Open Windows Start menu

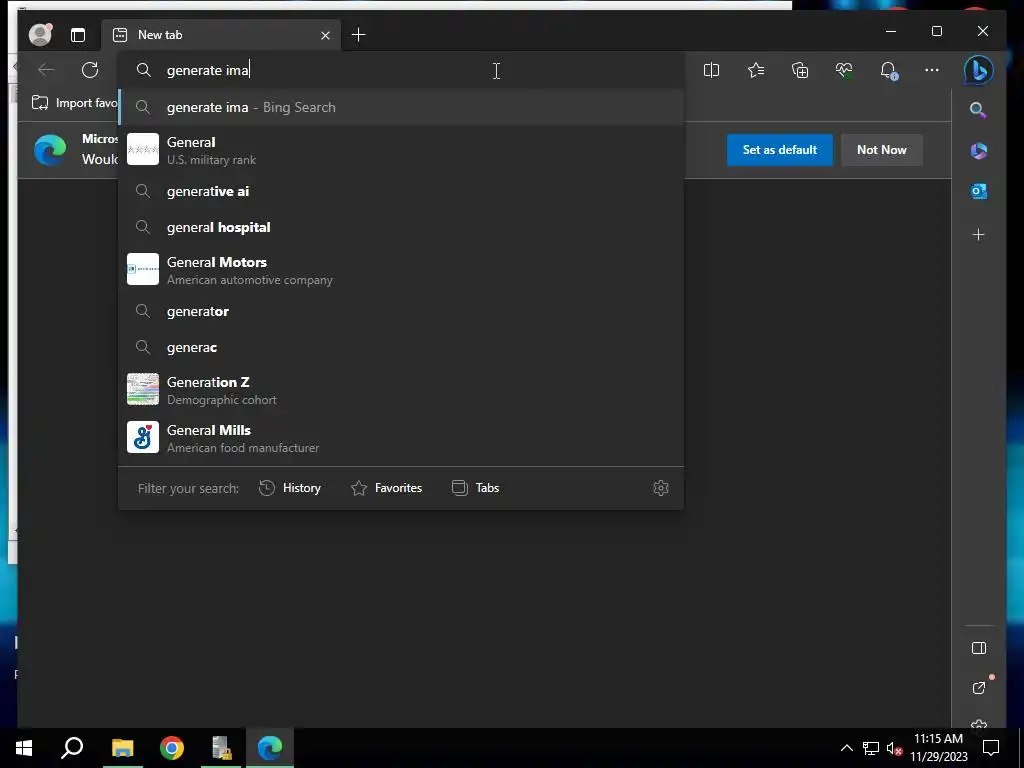pos(24,748)
